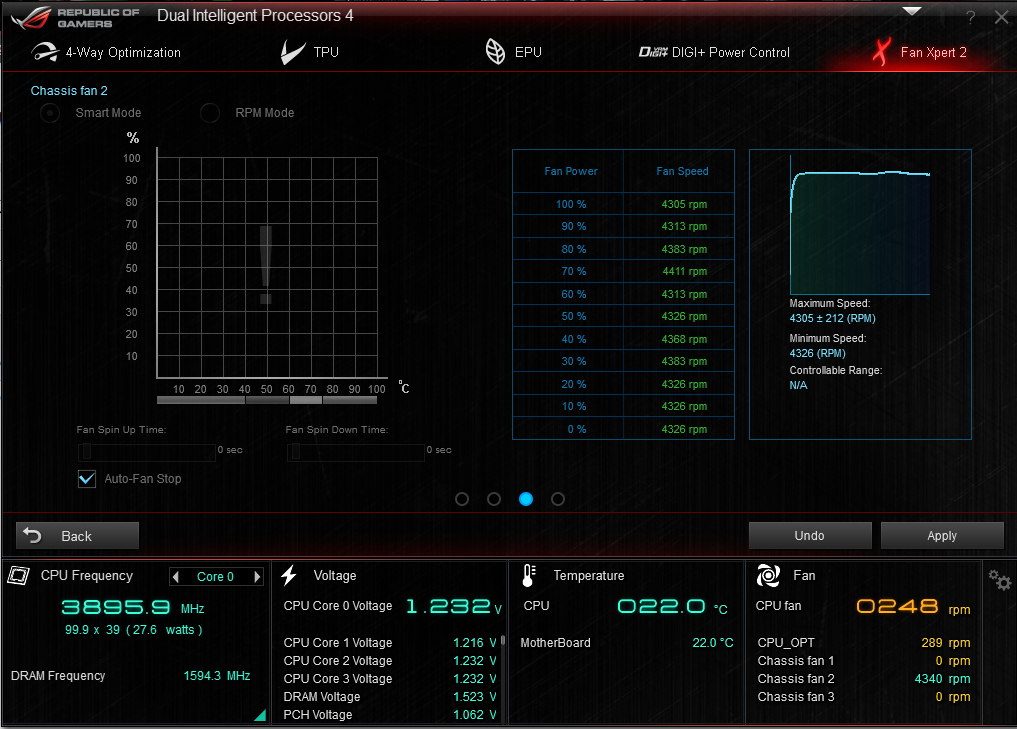Click the lightning bolt Voltage icon
The height and width of the screenshot is (729, 1017).
pyautogui.click(x=289, y=575)
